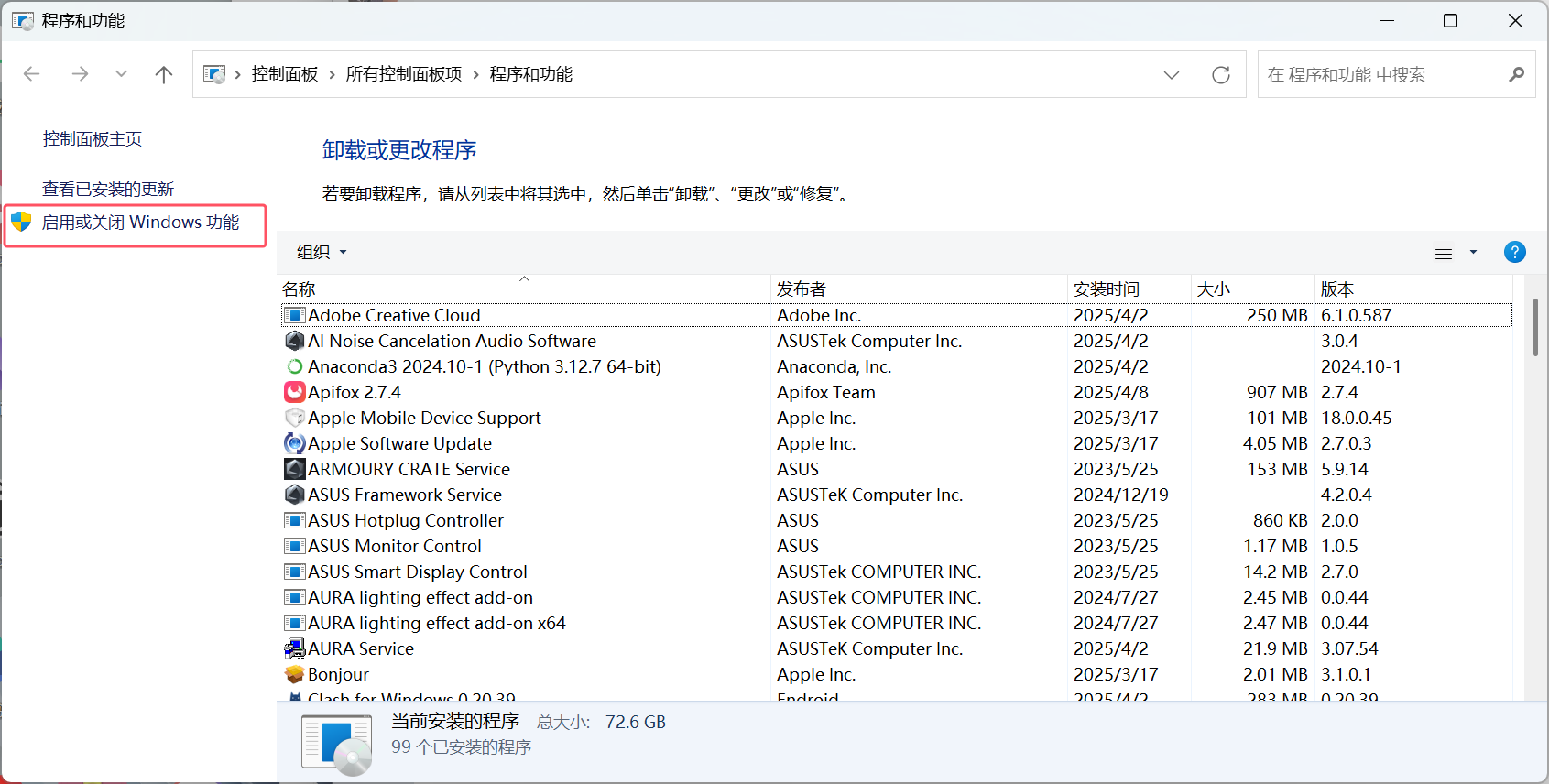
Task: Click the search magnifier icon
Action: 1517,75
